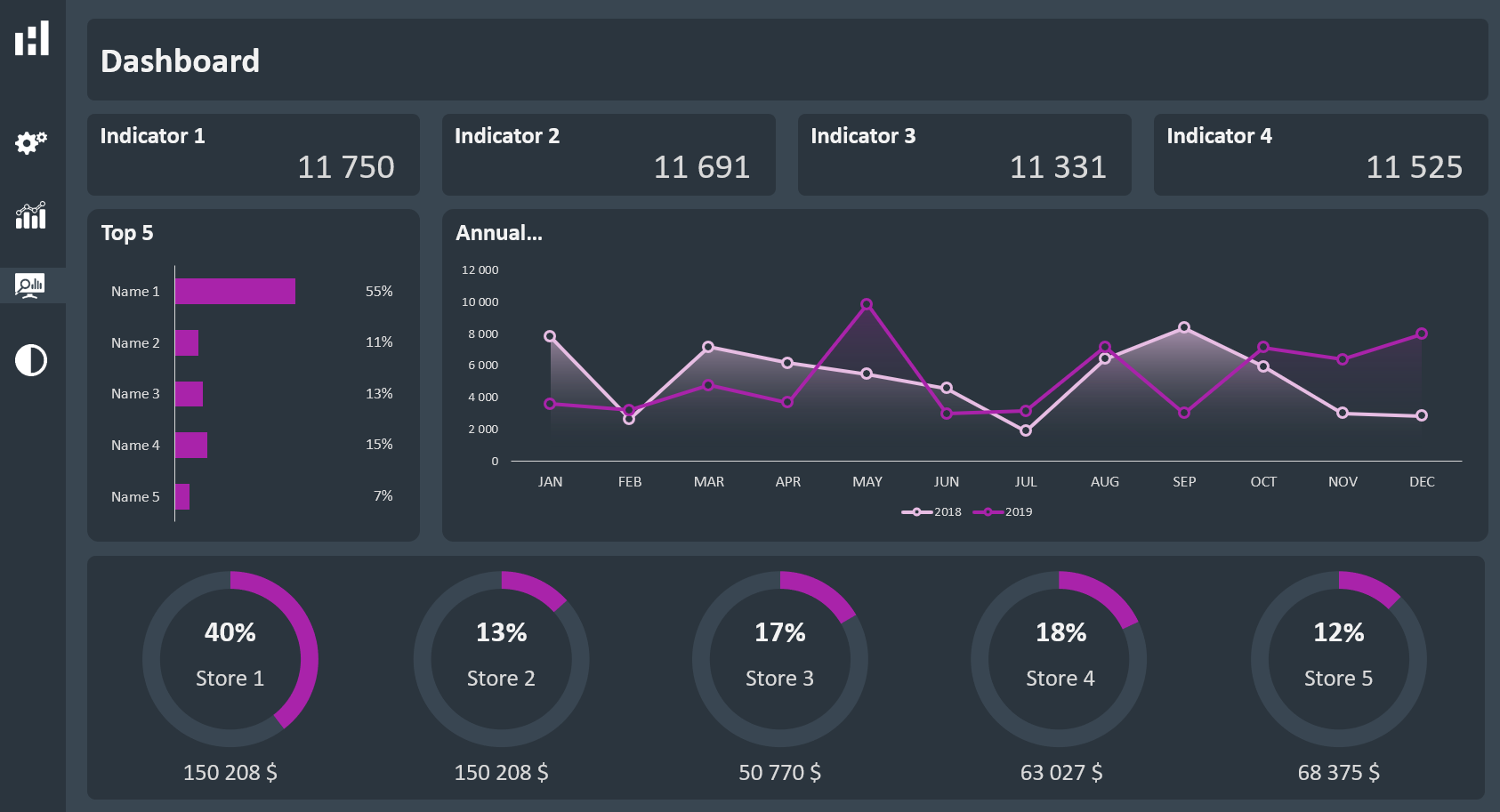Open the growth chart analytics icon

click(31, 215)
